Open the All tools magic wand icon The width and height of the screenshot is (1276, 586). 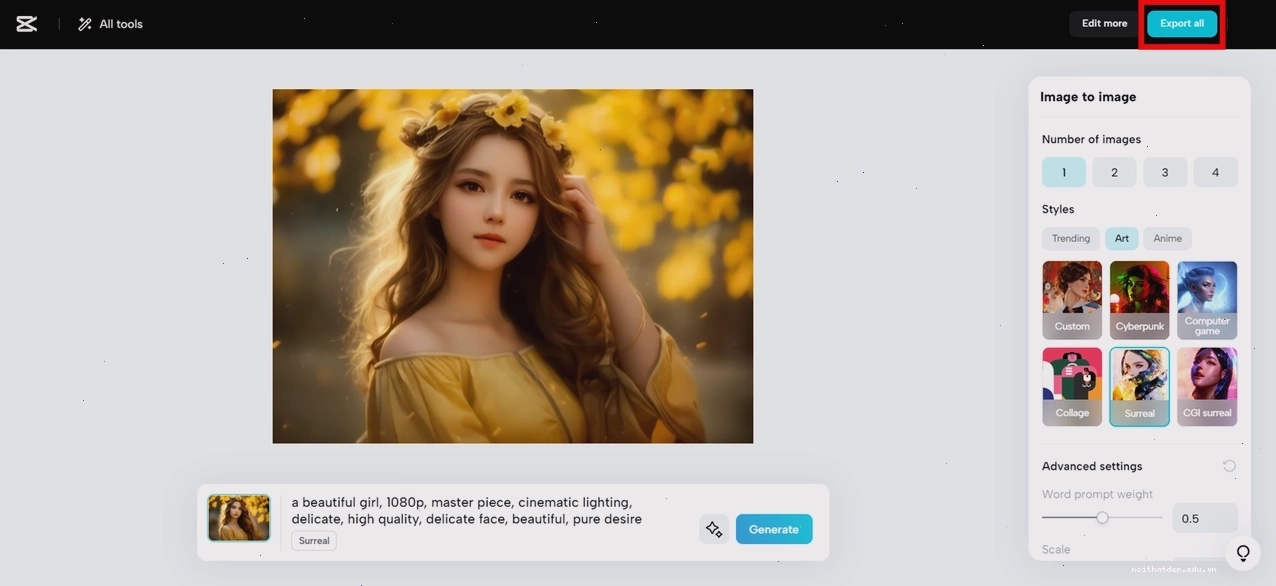click(x=85, y=24)
